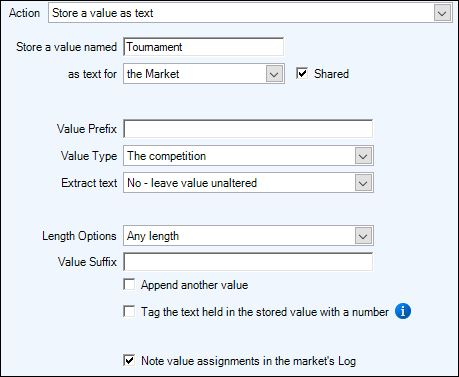Click the blue info icon beside Tag option
This screenshot has width=459, height=377.
(x=403, y=311)
